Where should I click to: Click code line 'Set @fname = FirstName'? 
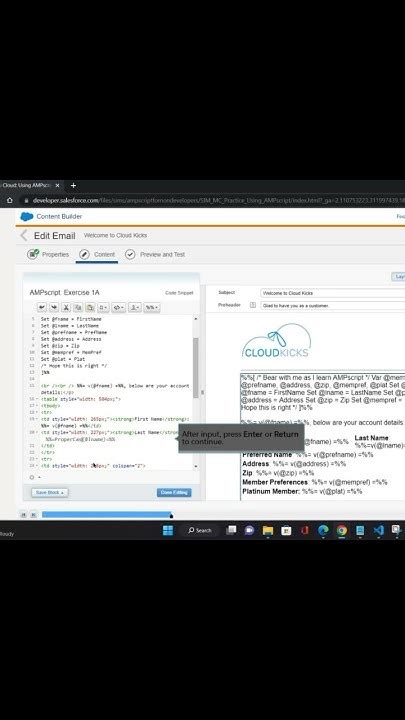coord(71,319)
